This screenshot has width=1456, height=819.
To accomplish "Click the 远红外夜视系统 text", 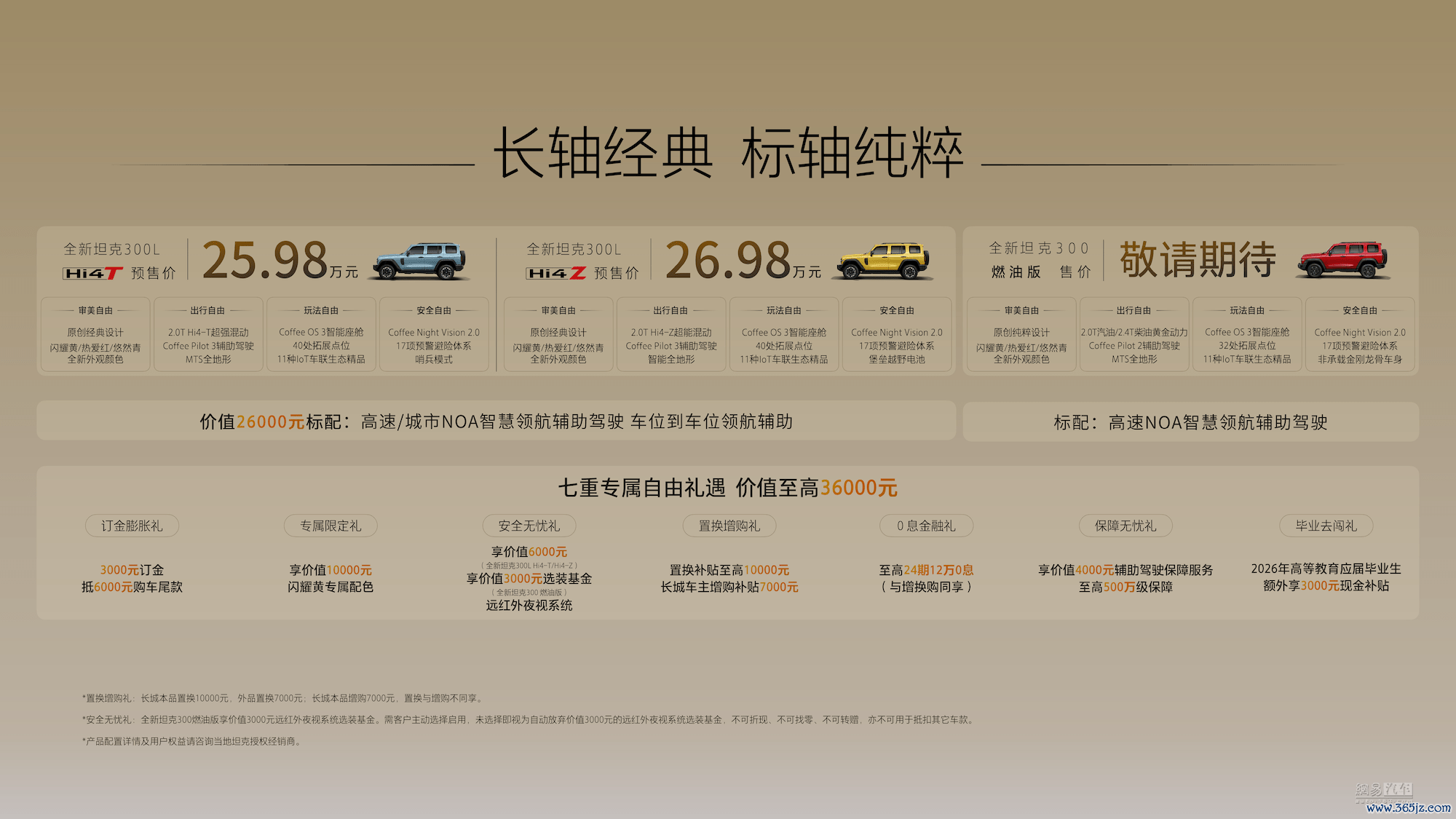I will [529, 605].
